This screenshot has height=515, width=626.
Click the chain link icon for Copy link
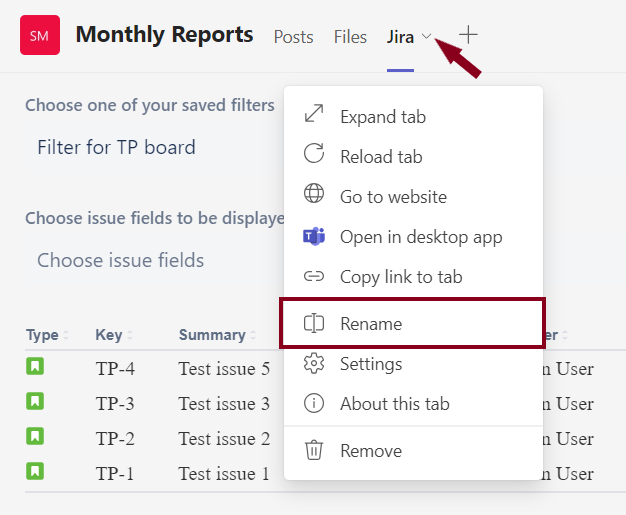[314, 277]
